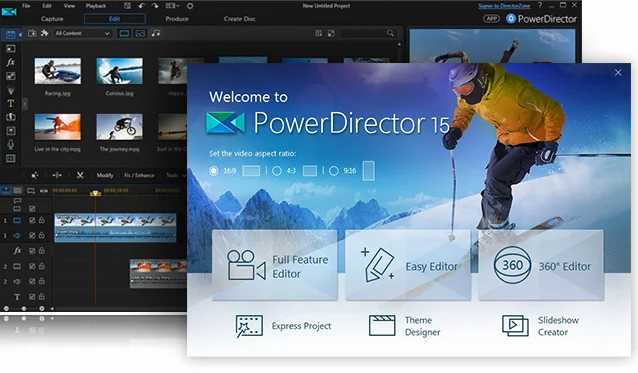Screen dimensions: 638x373
Task: Click the timeline zoom slider handle
Action: pyautogui.click(x=24, y=309)
